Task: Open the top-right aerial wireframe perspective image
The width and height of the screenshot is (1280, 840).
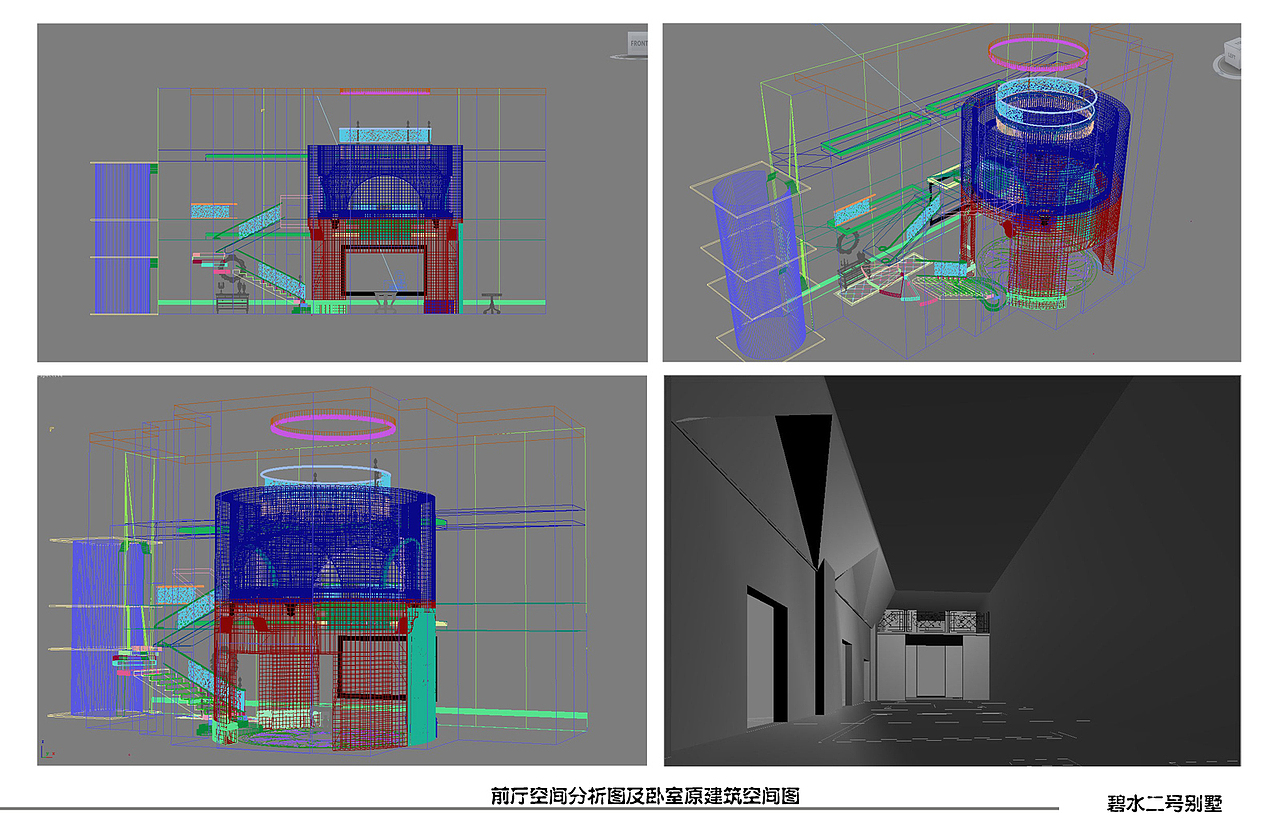Action: [x=952, y=193]
